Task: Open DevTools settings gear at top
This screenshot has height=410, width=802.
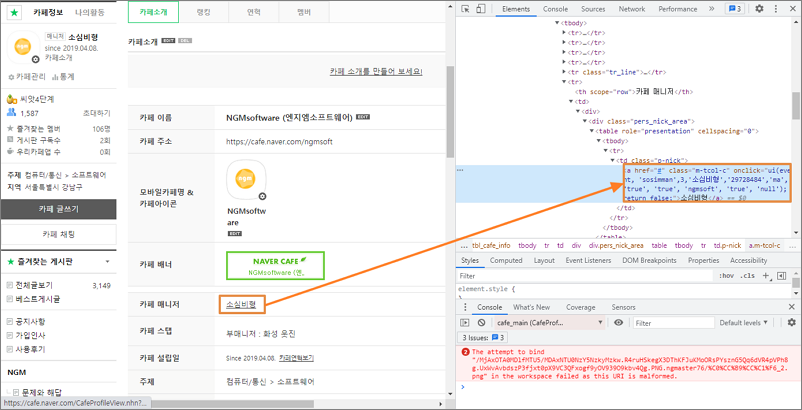Action: [760, 9]
